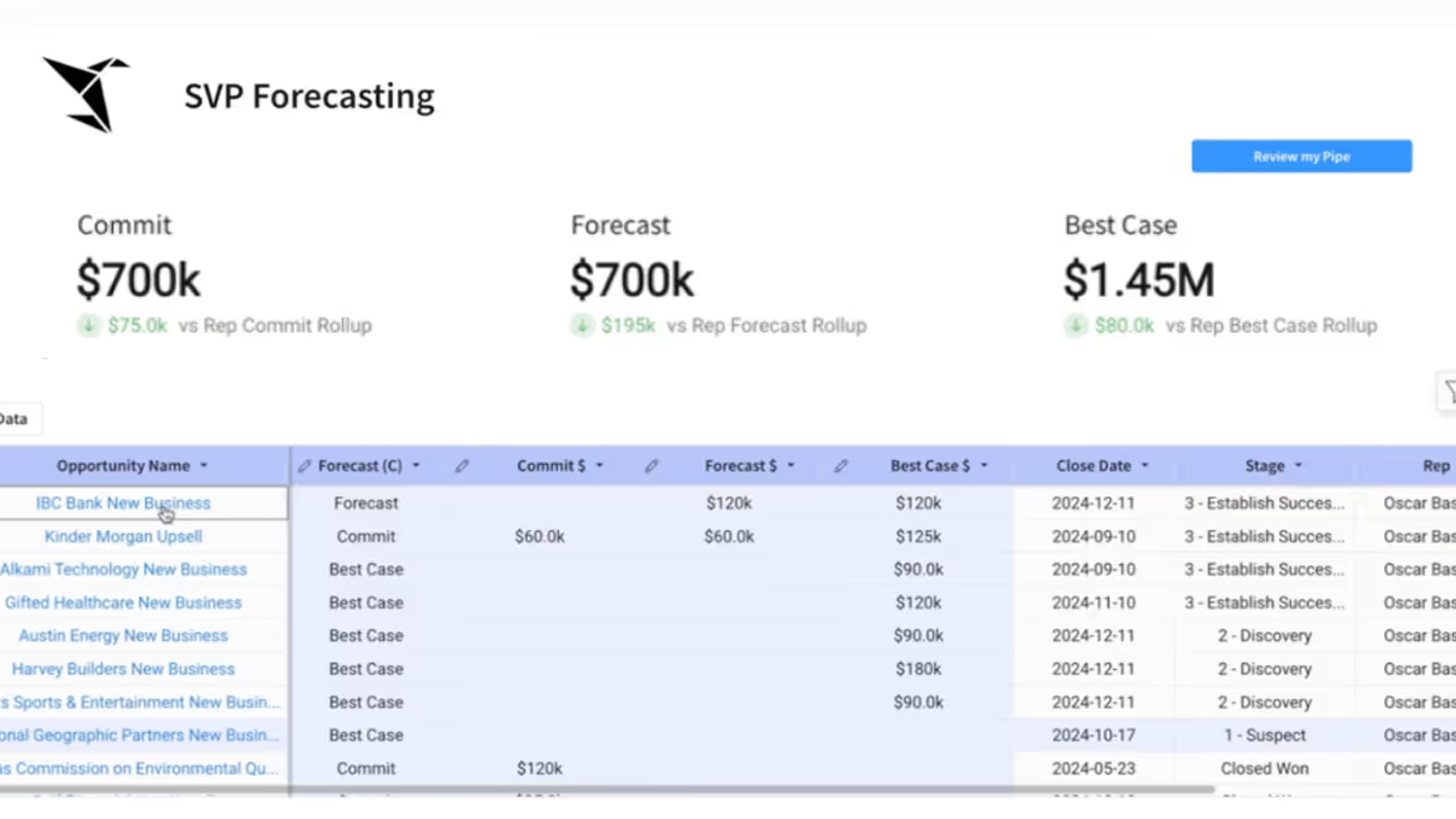Screen dimensions: 1456x819
Task: Click the Rep column header
Action: pyautogui.click(x=1436, y=466)
